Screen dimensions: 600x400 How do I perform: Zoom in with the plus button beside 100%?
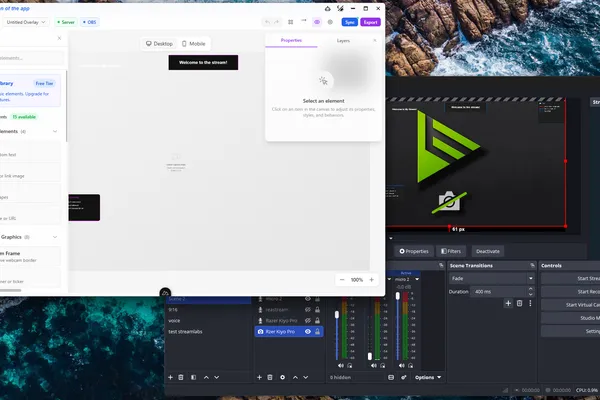click(371, 280)
